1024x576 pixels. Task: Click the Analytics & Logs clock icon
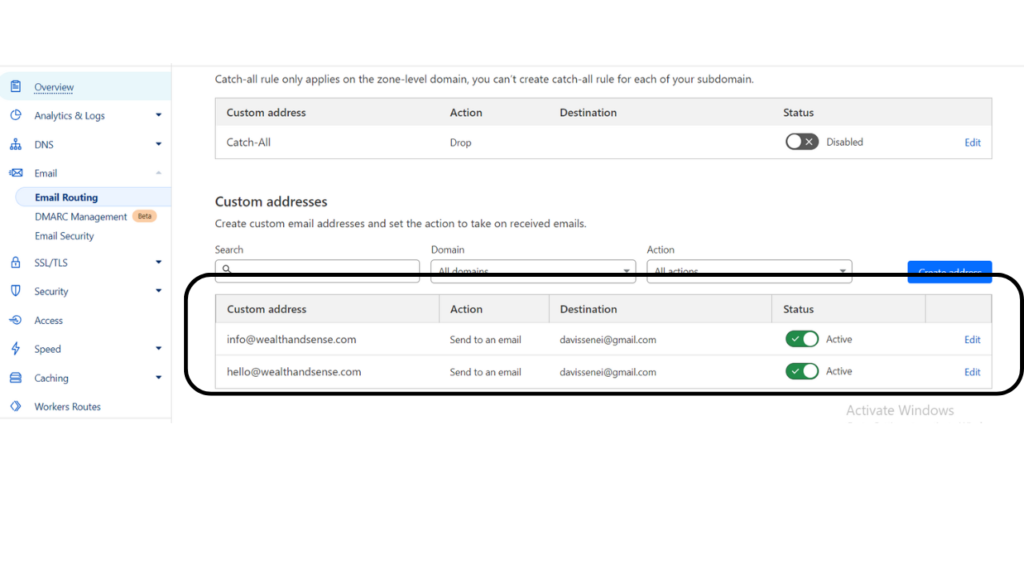[x=15, y=115]
